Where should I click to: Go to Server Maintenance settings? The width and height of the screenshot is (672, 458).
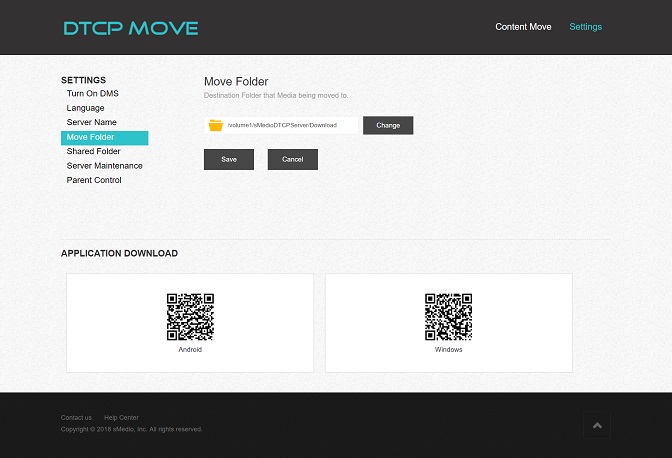coord(104,166)
